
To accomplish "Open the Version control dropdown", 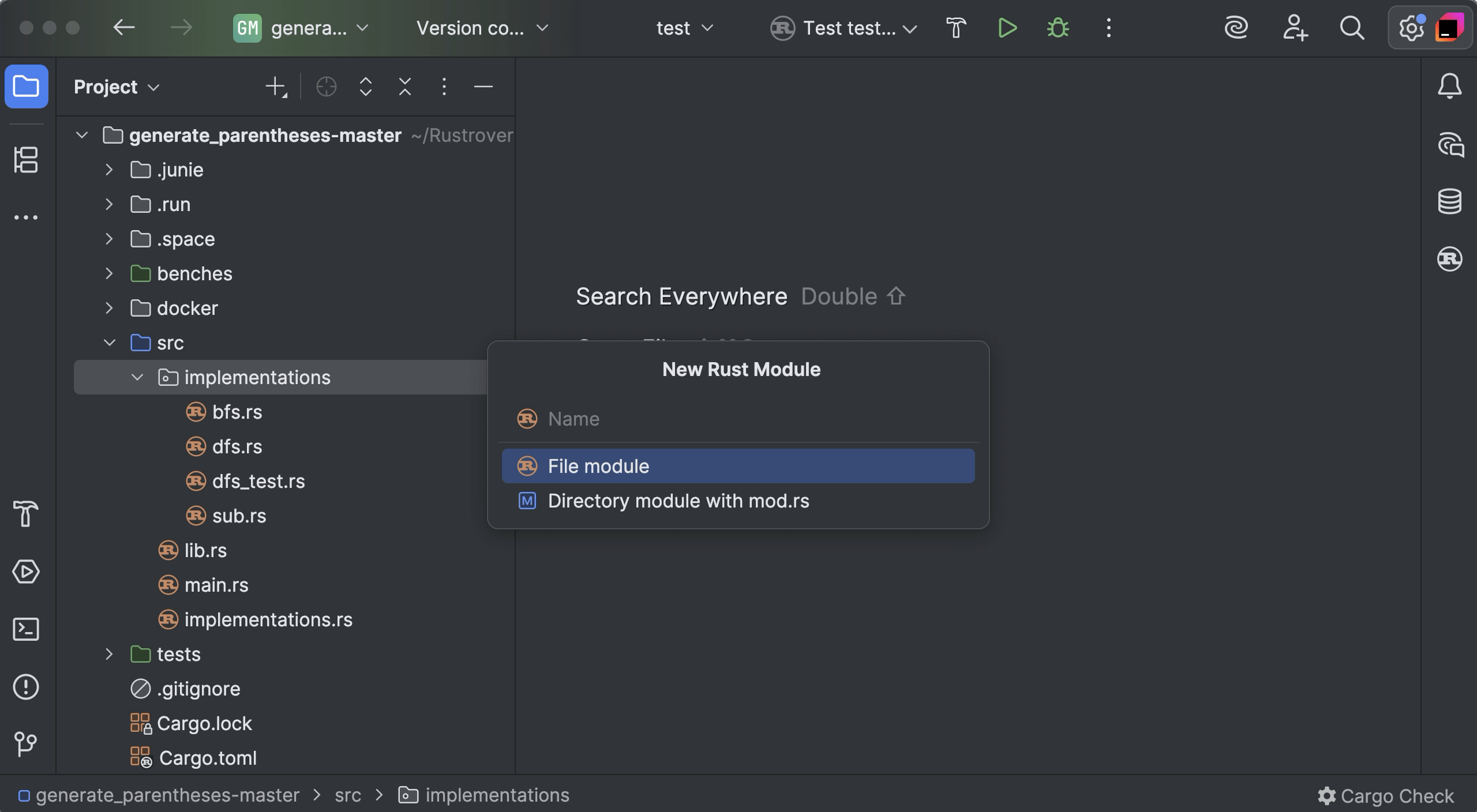I will click(x=482, y=28).
